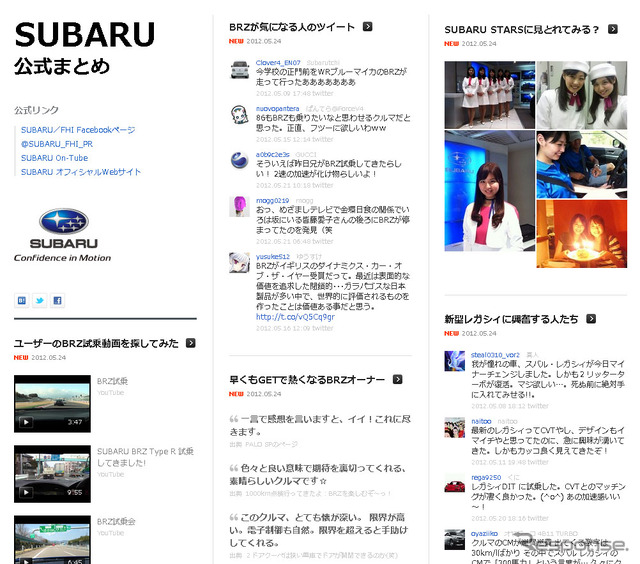Click arrow icon next to 早くもGETで熱くなるBRZオーナー

(398, 380)
